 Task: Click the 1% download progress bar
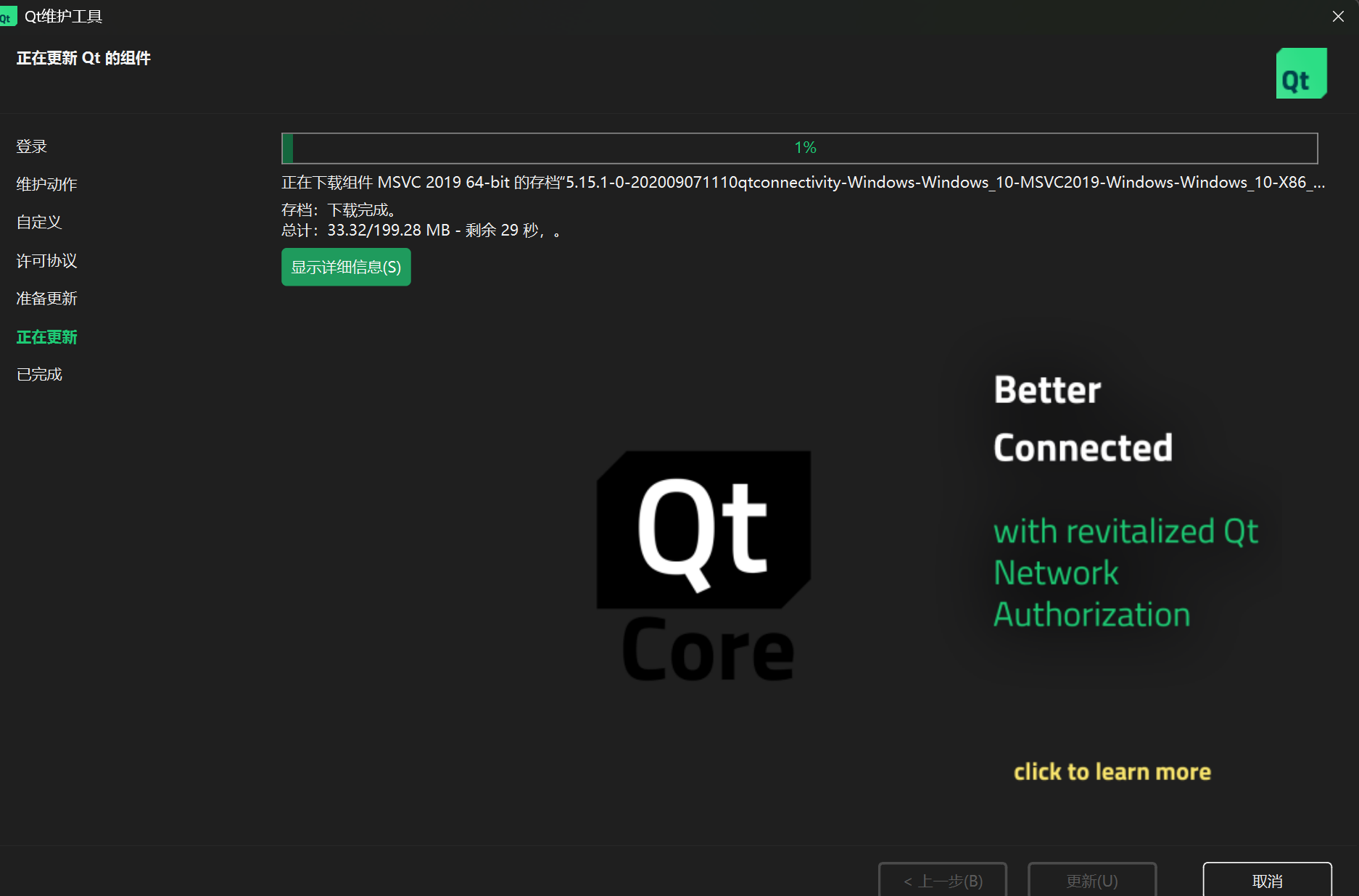pyautogui.click(x=799, y=148)
